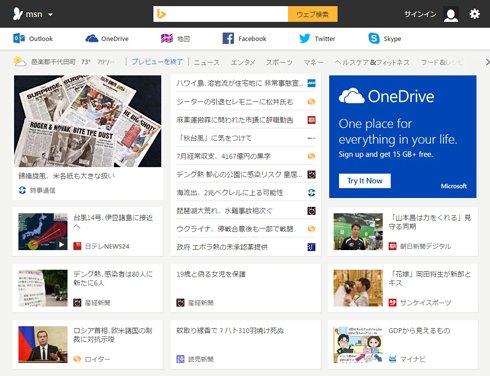Open the OneDrive cloud icon shortcut
This screenshot has height=376, width=490.
(92, 38)
